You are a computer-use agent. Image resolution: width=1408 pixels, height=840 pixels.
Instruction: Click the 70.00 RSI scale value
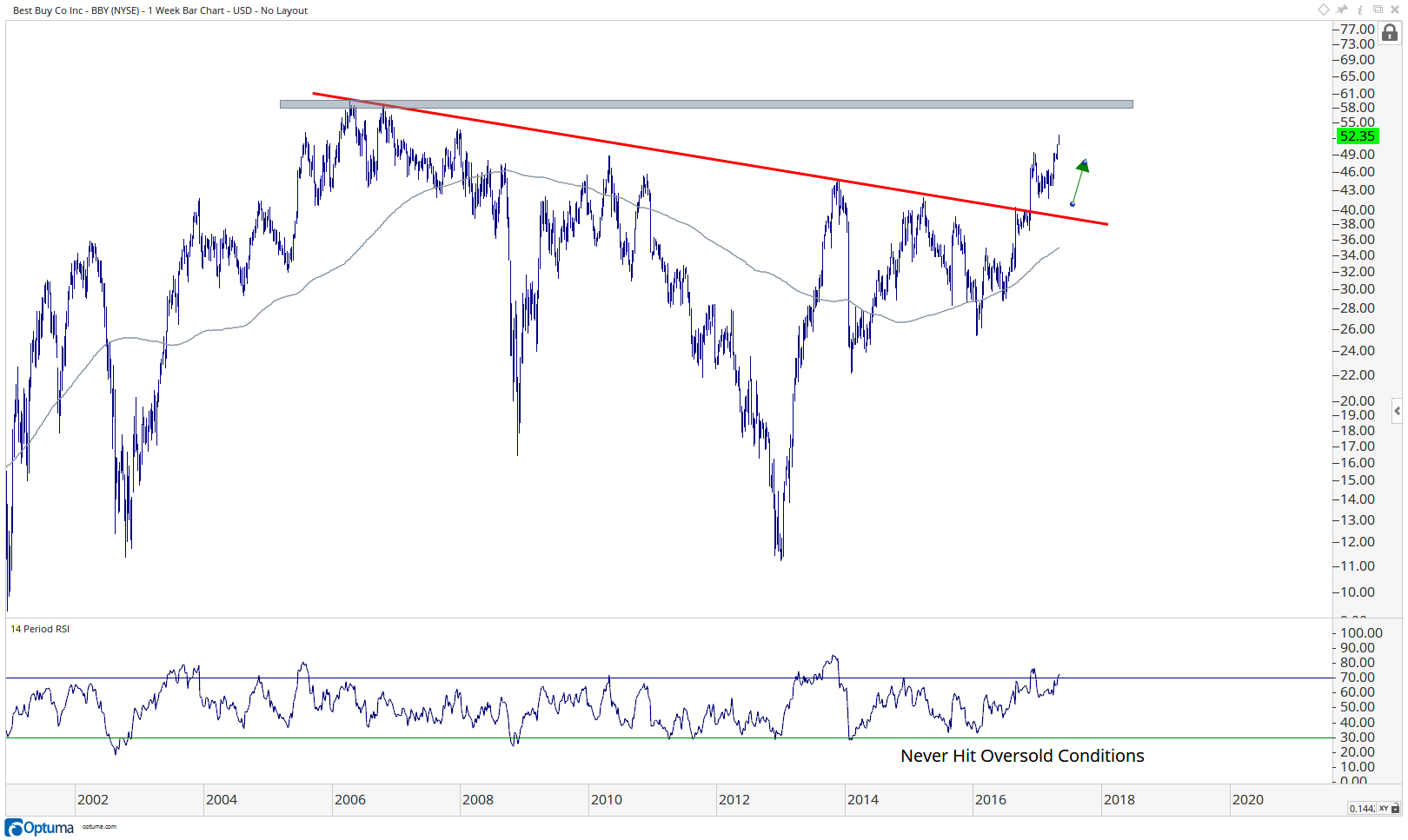(1358, 678)
